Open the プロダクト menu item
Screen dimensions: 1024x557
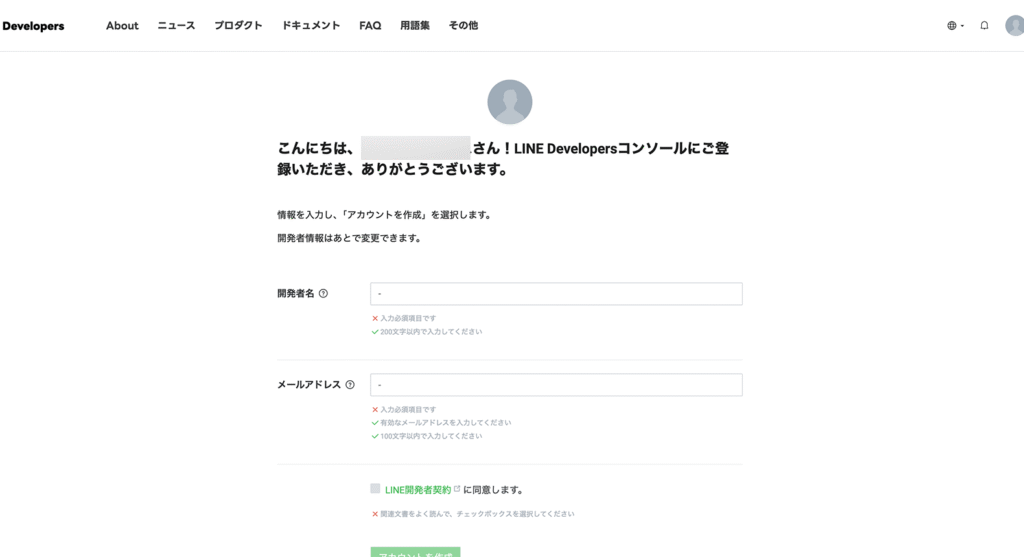[x=238, y=25]
